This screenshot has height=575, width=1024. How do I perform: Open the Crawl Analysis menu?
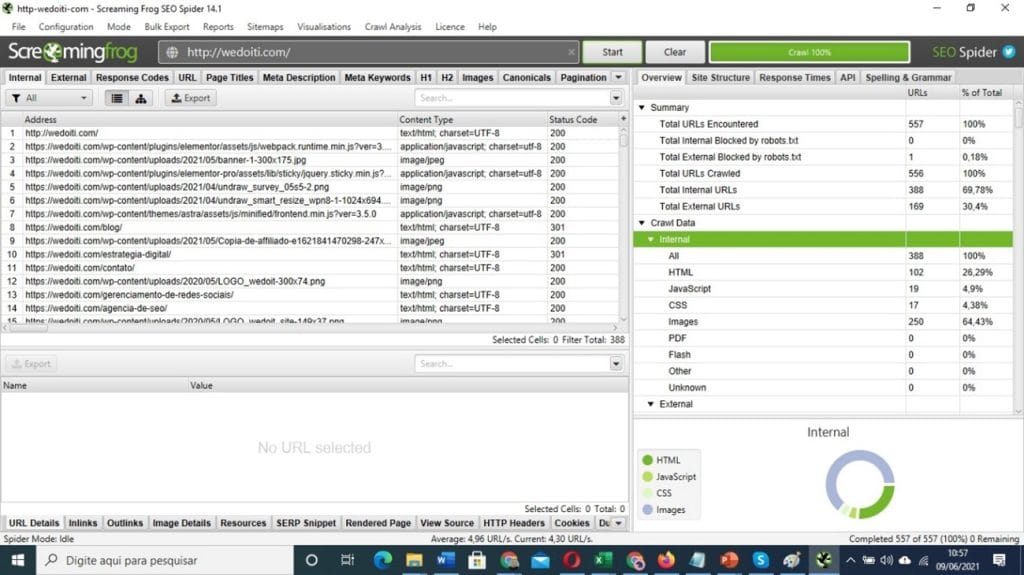[392, 27]
